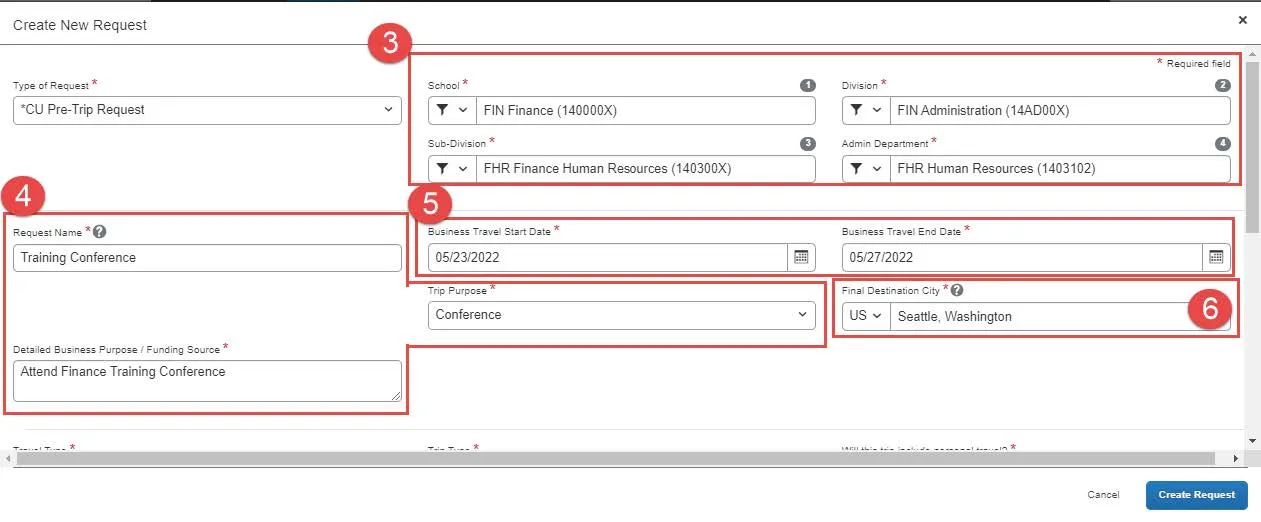
Task: Click the Sub-Division filter funnel icon
Action: 442,169
